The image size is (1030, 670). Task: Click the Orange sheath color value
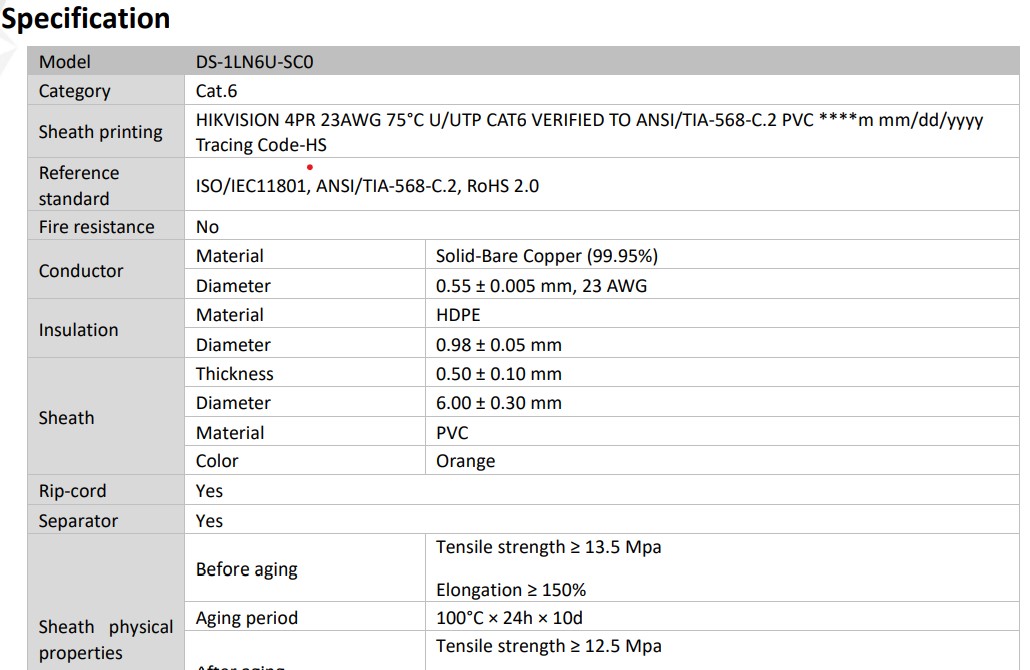coord(465,462)
